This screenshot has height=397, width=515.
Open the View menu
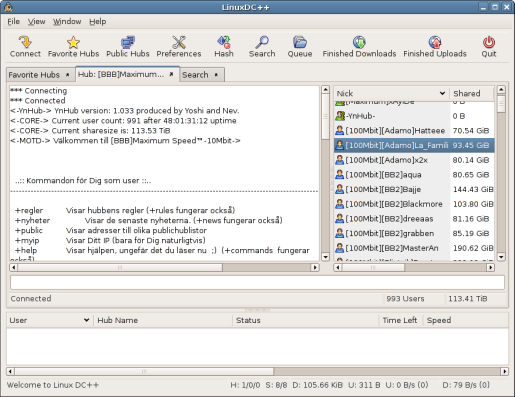(36, 22)
